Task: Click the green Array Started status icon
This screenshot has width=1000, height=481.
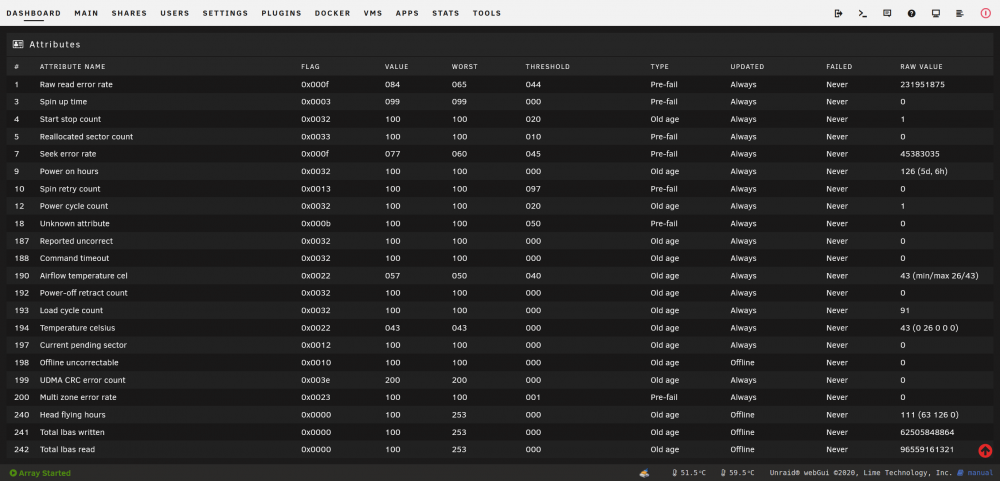Action: pos(13,473)
